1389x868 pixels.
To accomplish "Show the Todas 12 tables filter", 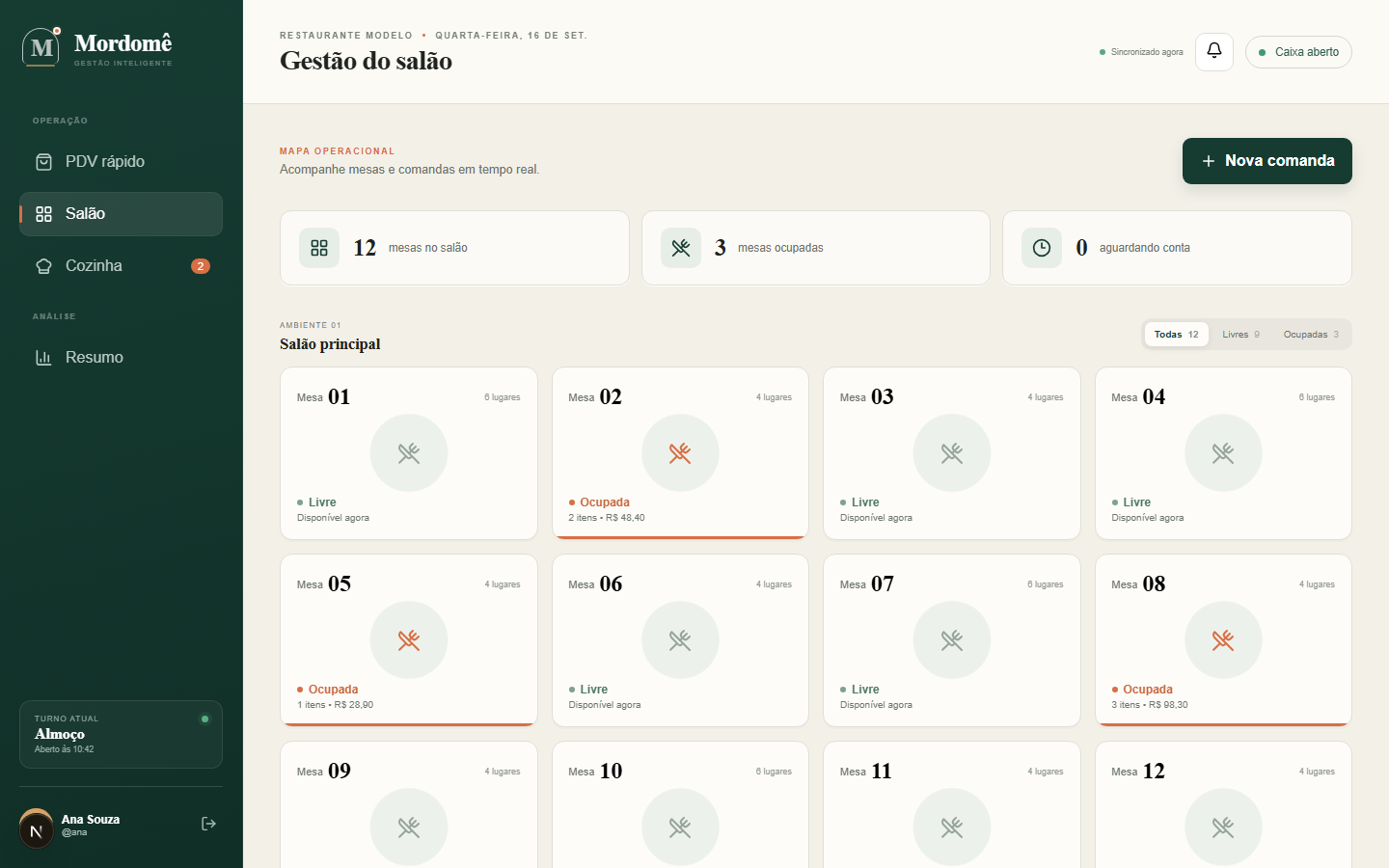I will point(1176,335).
